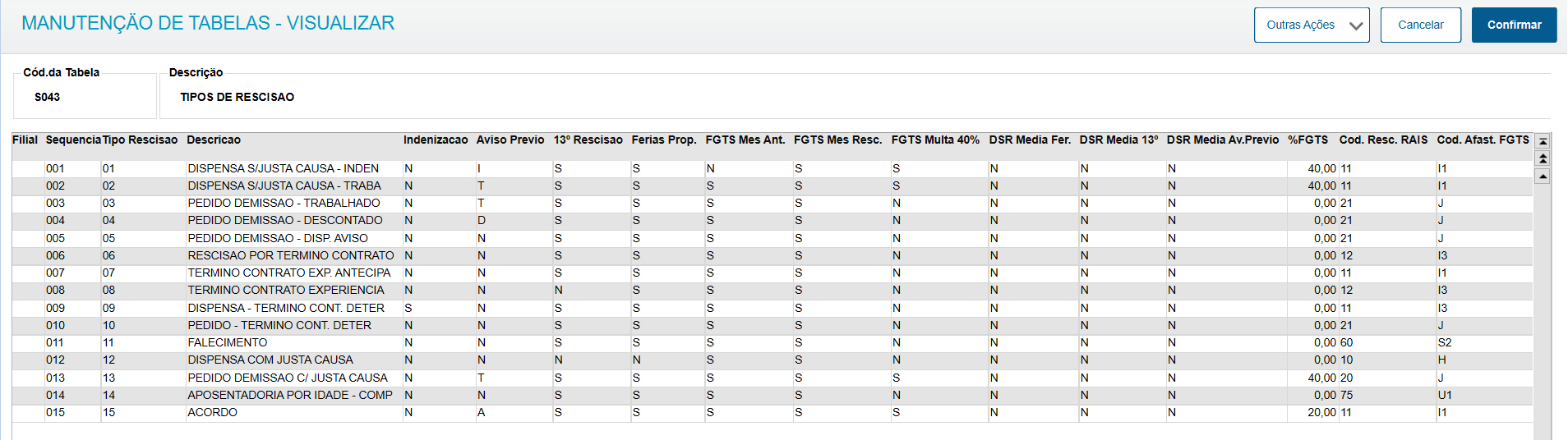Jump to the first table row button
Screen dimensions: 1568x440
coord(1543,141)
